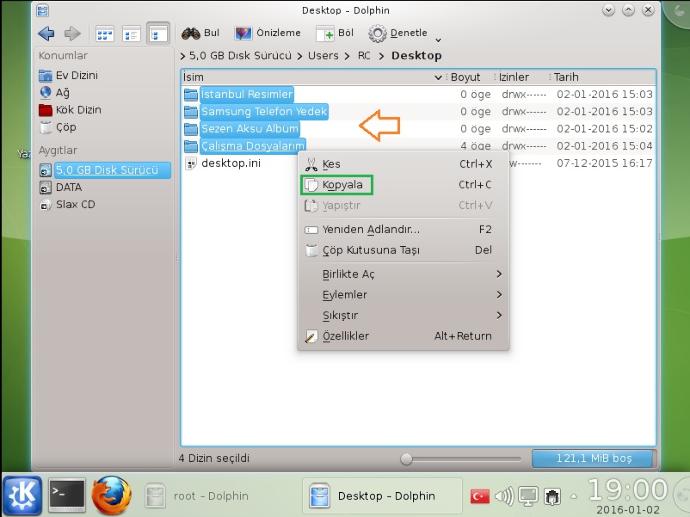Open KDE application launcher
This screenshot has height=517, width=690.
(22, 496)
